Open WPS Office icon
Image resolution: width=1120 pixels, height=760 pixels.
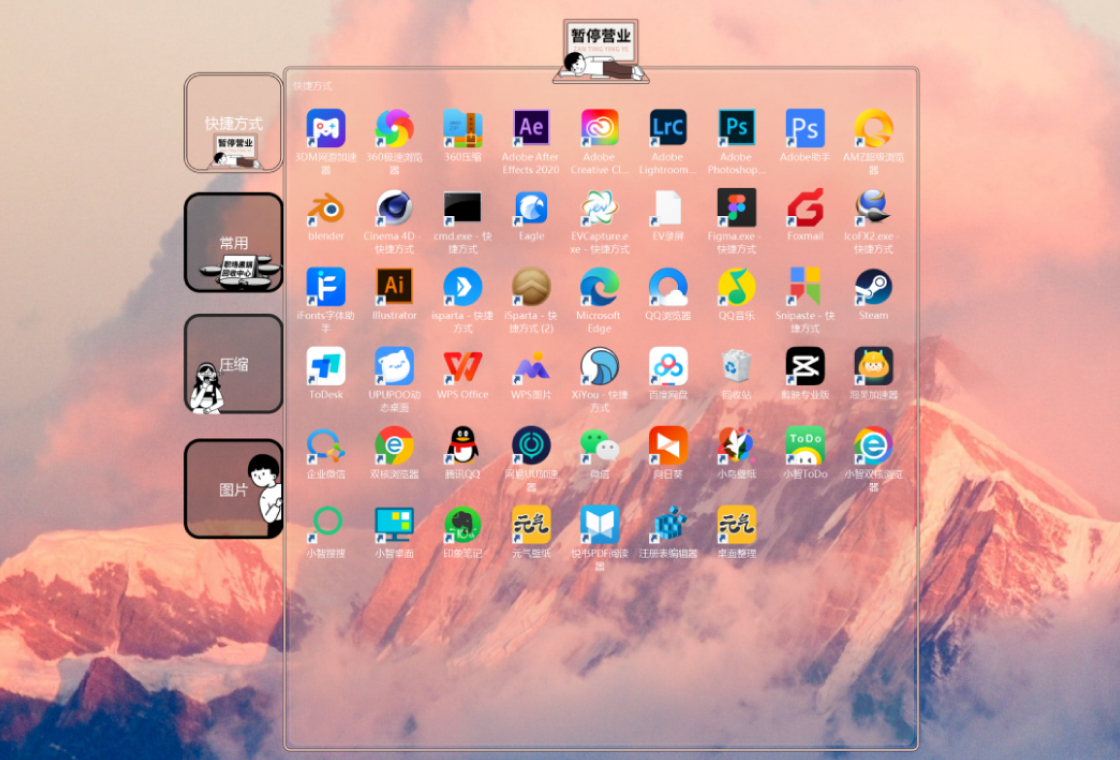click(462, 366)
